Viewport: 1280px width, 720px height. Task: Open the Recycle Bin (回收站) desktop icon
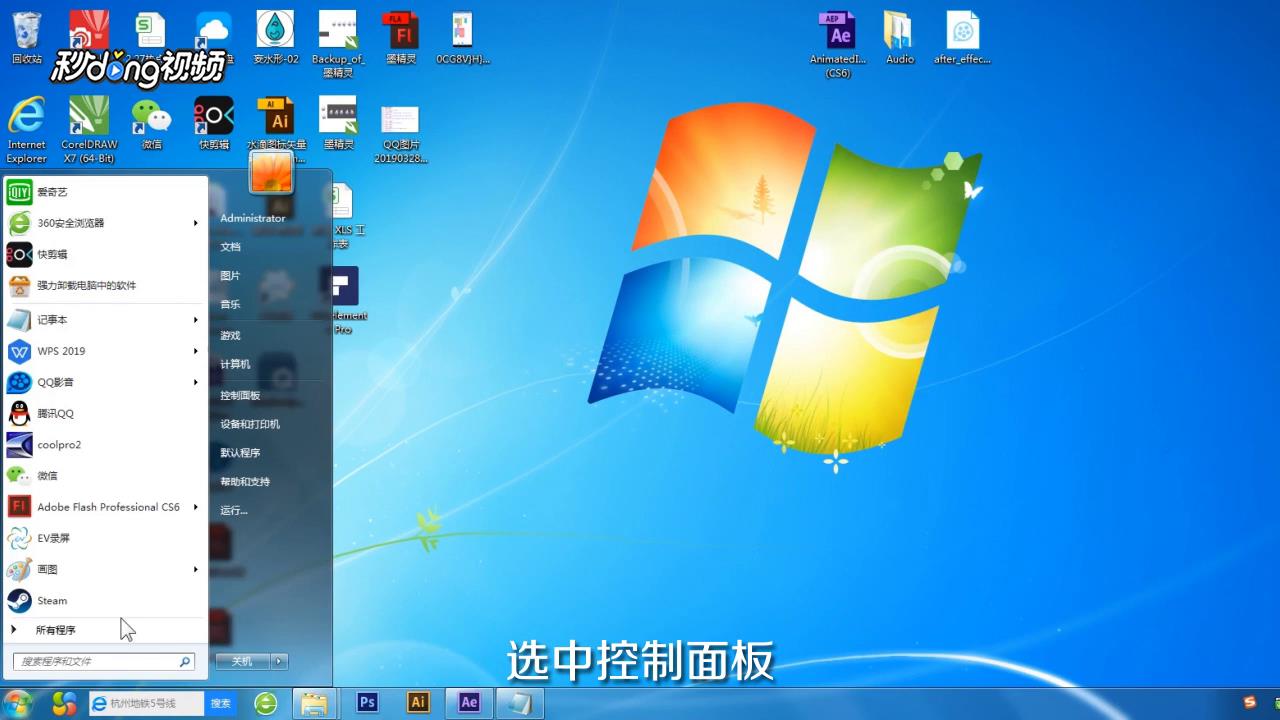click(x=27, y=38)
